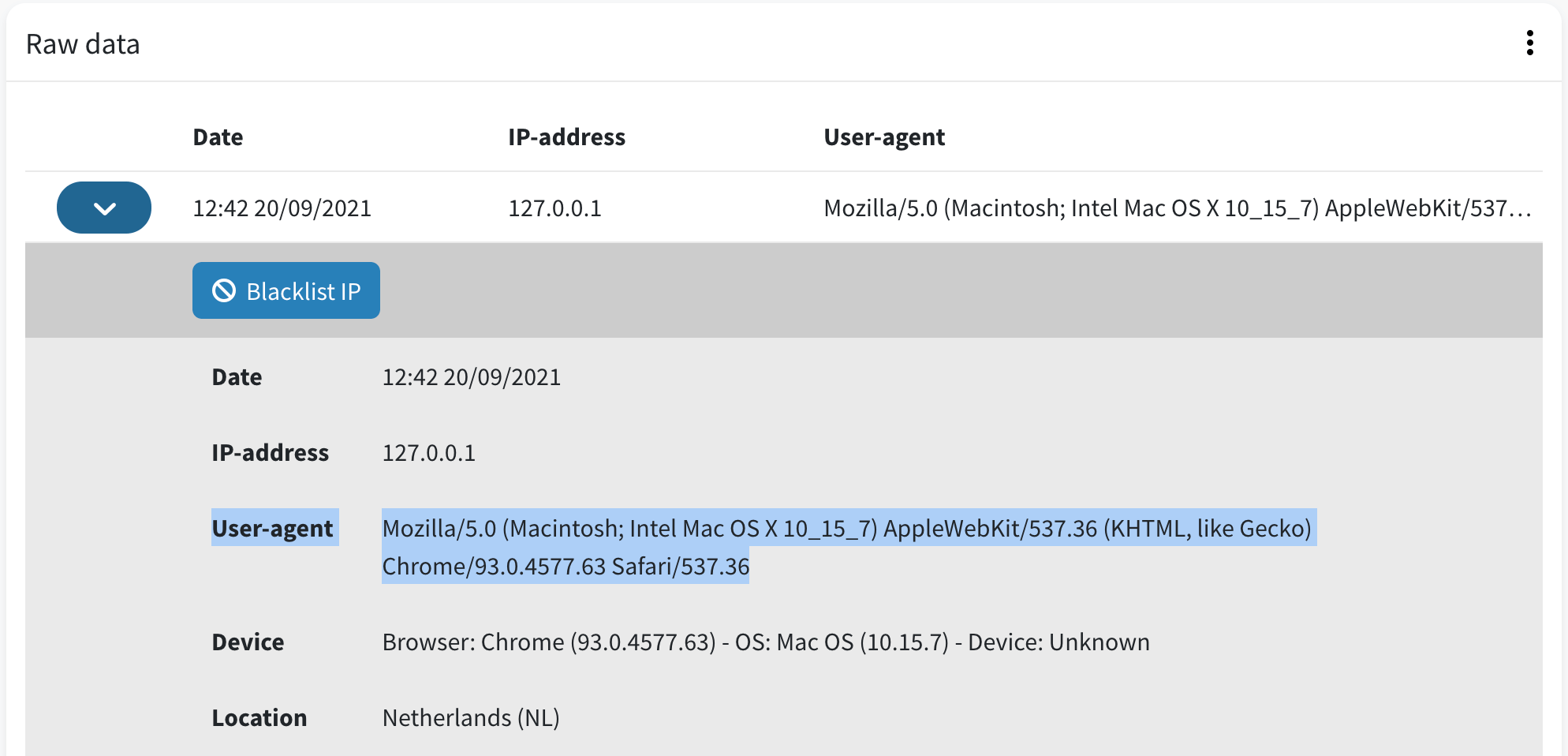Click the highlighted User-agent detail label

tap(273, 528)
